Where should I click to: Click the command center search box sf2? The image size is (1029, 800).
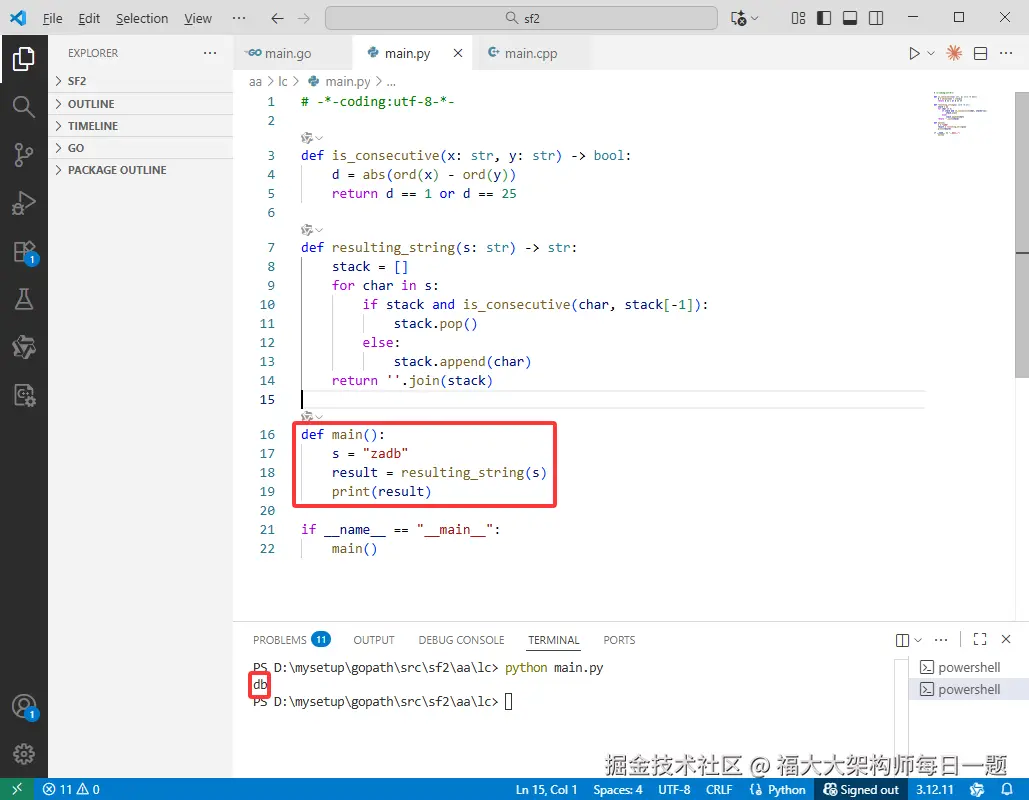point(521,18)
